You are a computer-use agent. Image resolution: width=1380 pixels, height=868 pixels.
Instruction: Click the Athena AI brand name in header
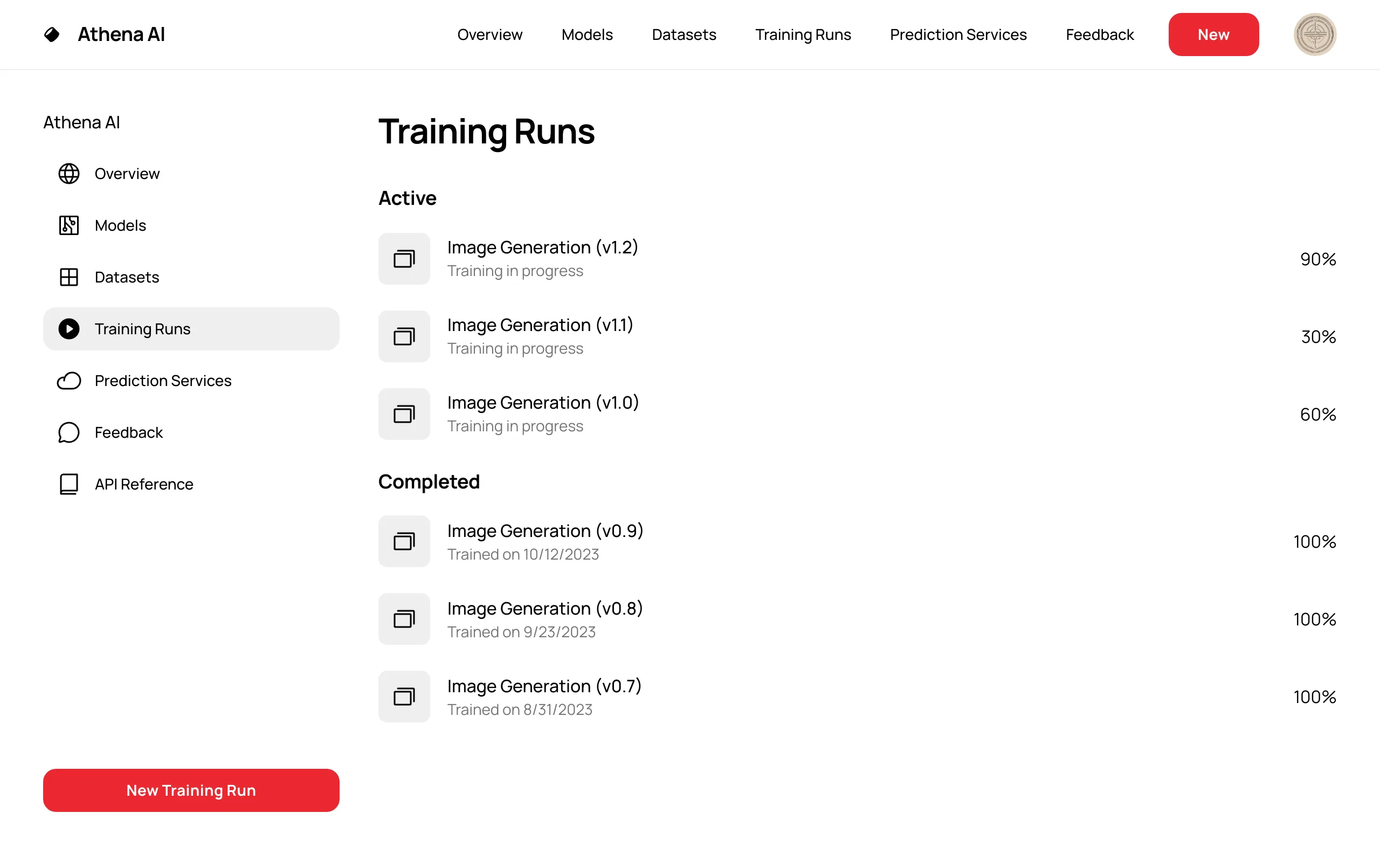point(121,35)
